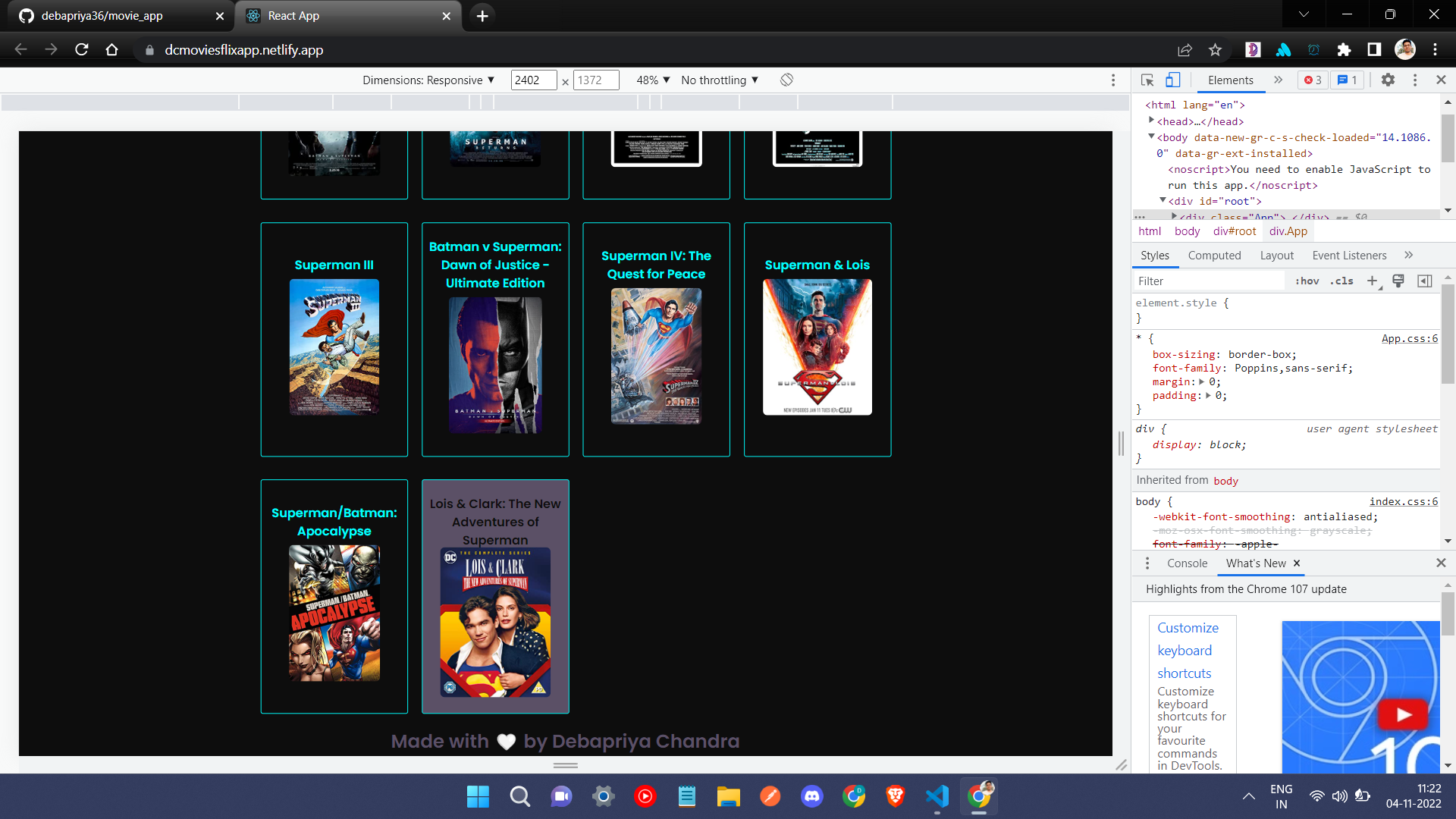This screenshot has height=819, width=1456.
Task: Select the inspect element tool in DevTools
Action: (x=1146, y=80)
